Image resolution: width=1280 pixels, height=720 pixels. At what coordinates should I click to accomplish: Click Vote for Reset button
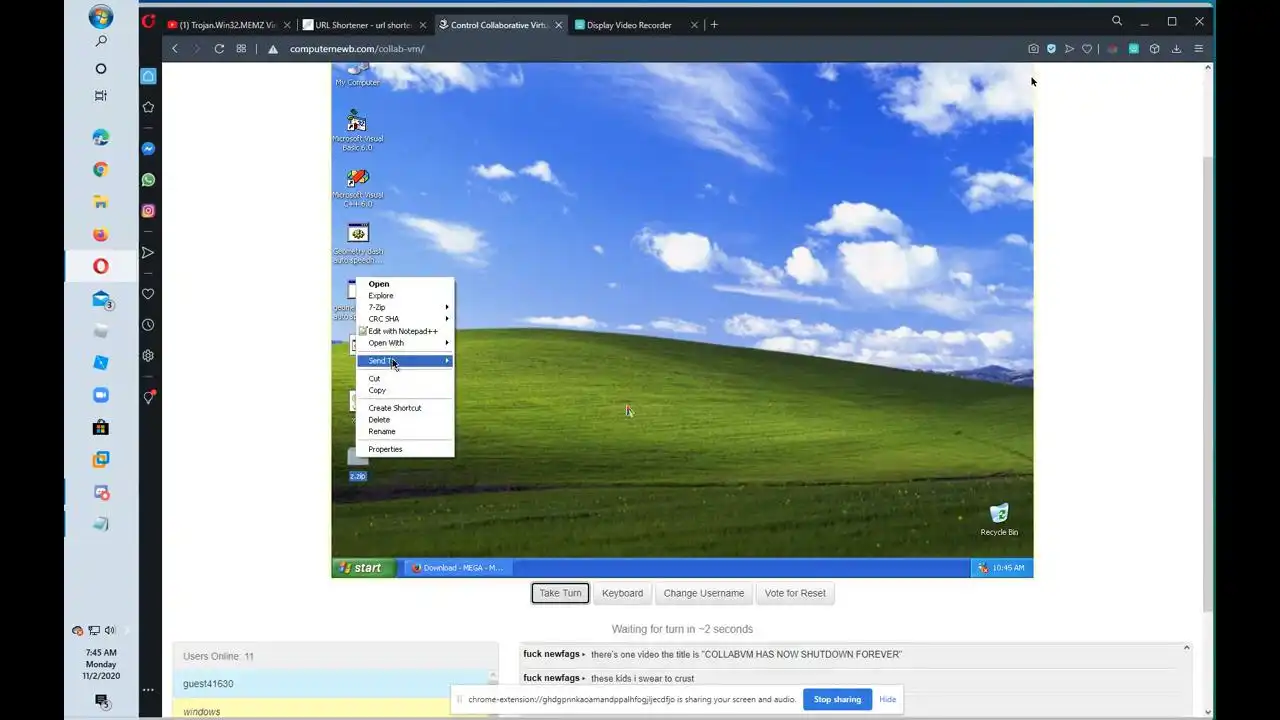795,593
